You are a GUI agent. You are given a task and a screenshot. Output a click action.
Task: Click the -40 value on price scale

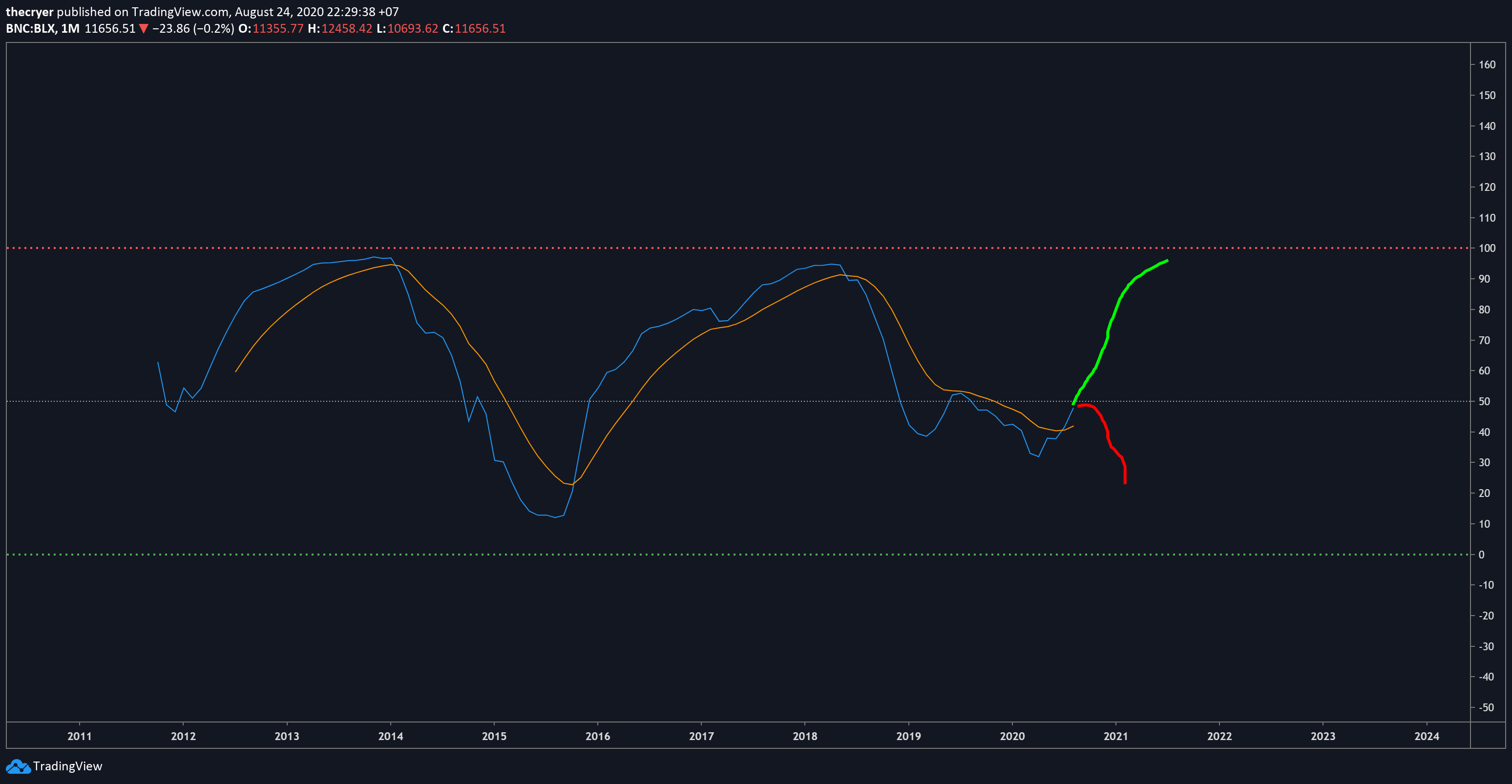1486,677
